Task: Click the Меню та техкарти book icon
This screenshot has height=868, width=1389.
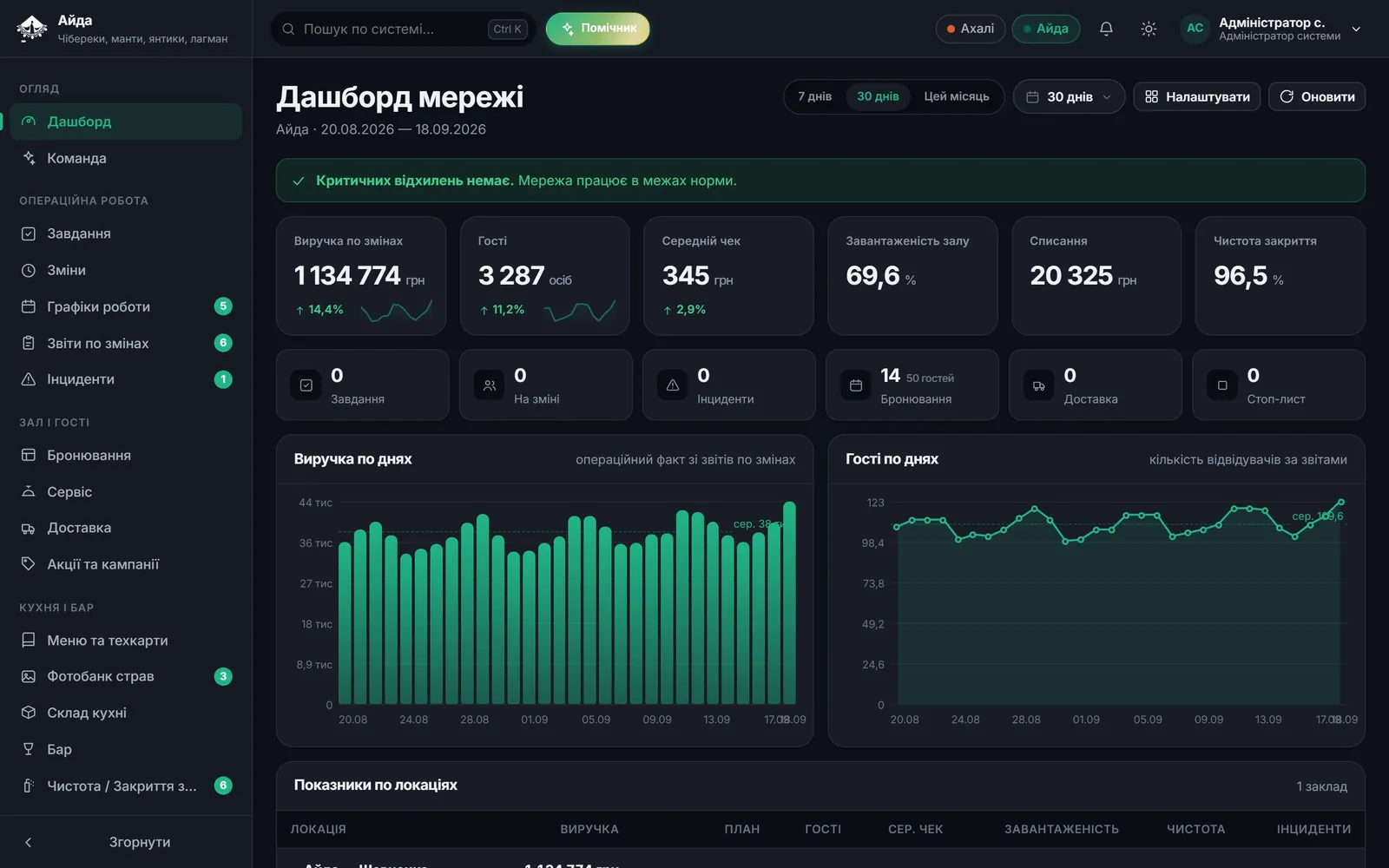Action: 29,640
